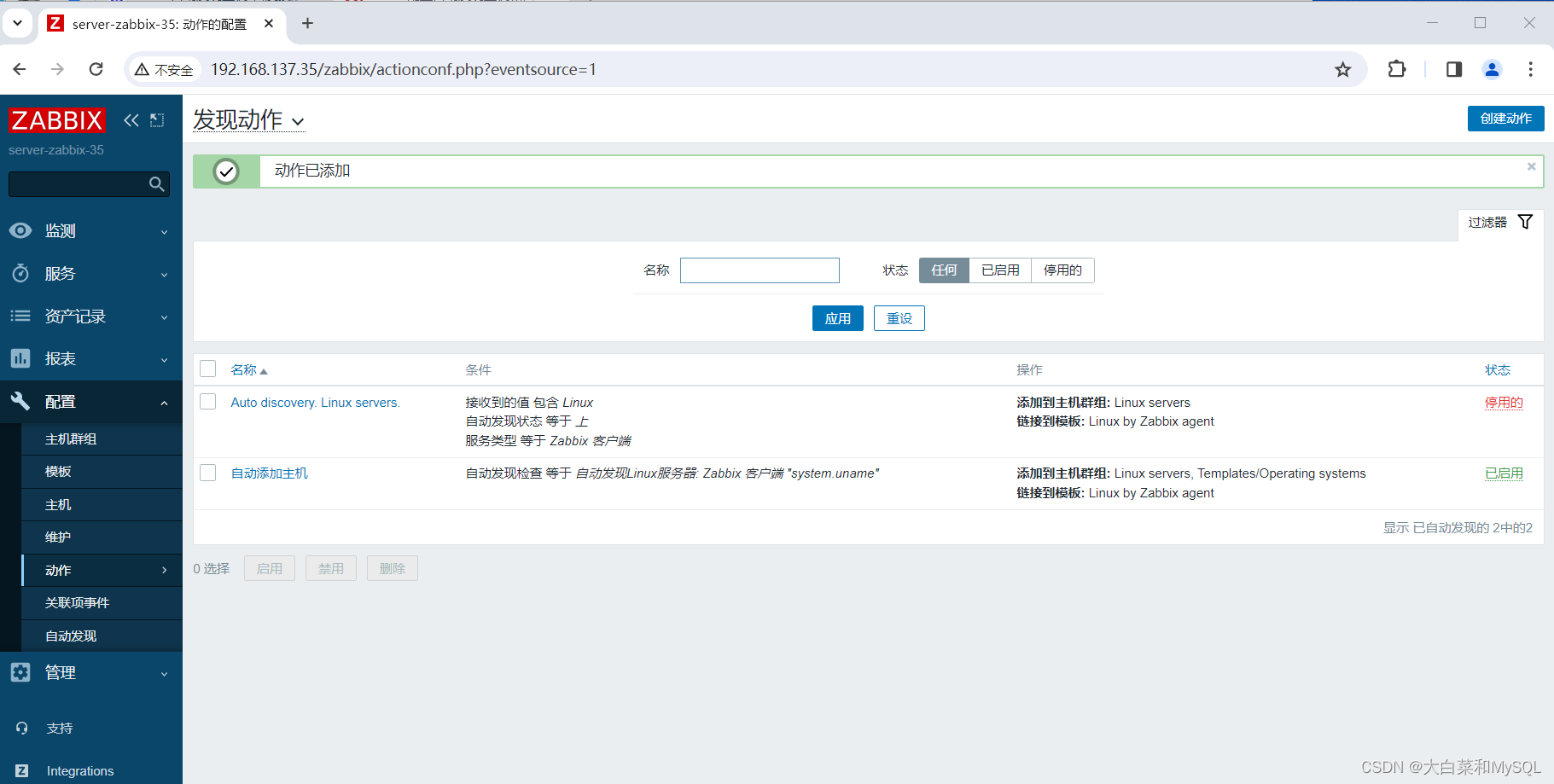
Task: Expand the 管理 menu section
Action: (x=165, y=673)
